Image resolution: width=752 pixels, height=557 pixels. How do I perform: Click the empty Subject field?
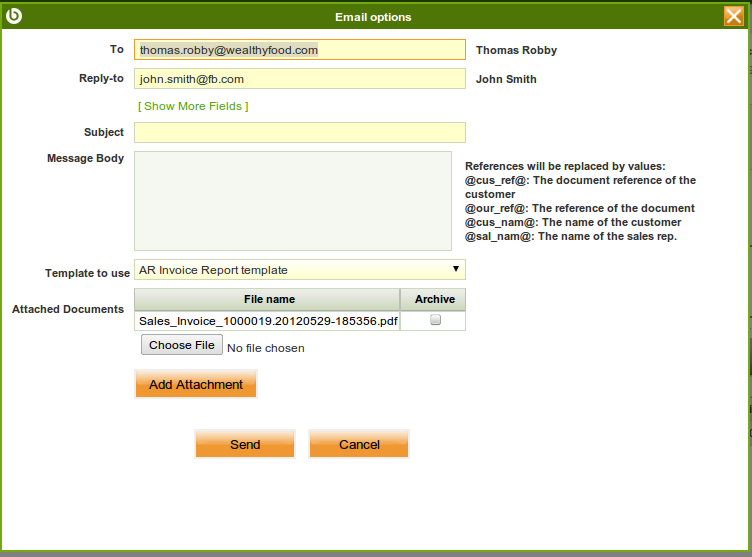(x=299, y=133)
